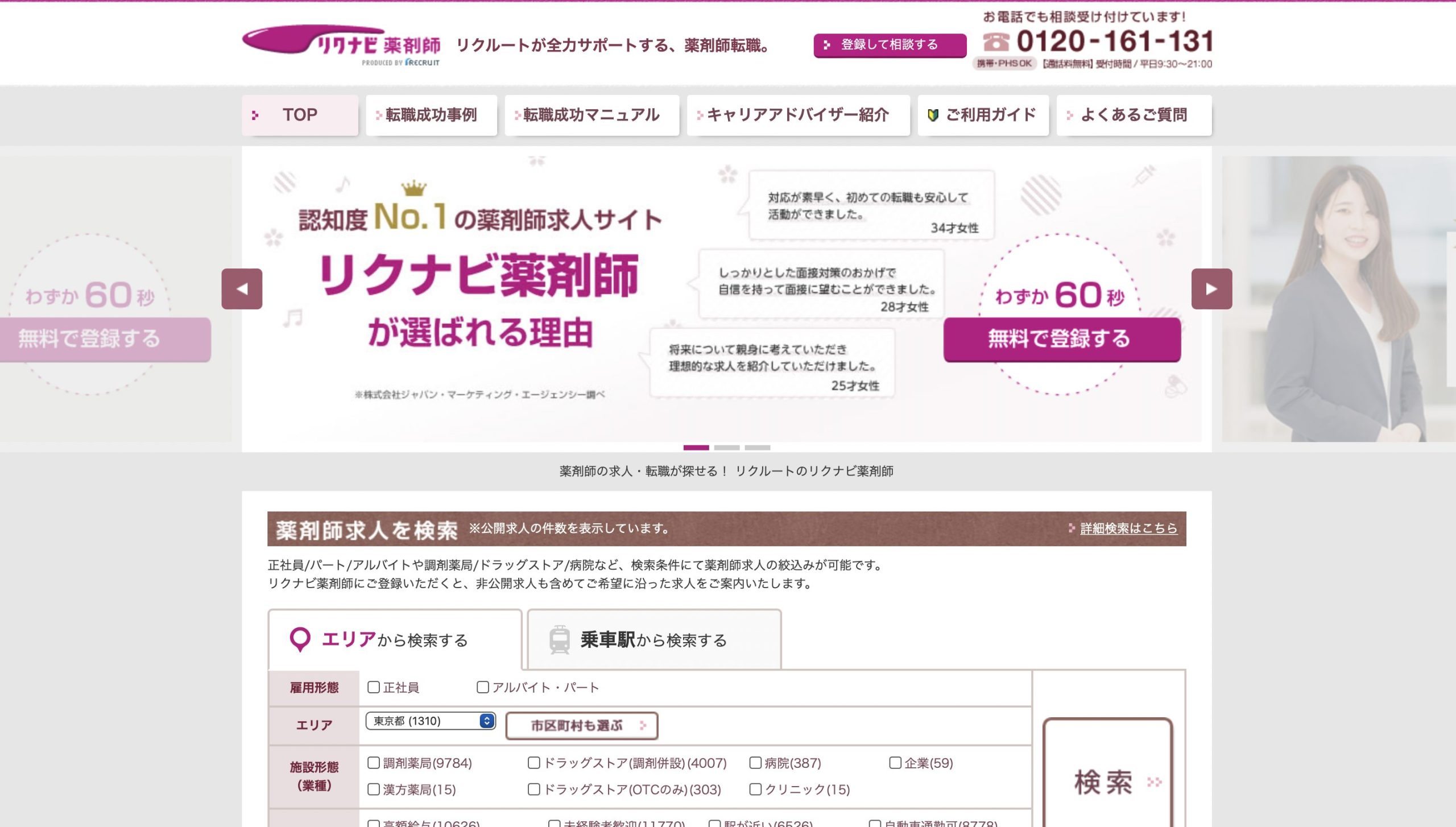
Task: Enable ドラッグストア(調剤併設)(4007) checkbox
Action: [533, 763]
